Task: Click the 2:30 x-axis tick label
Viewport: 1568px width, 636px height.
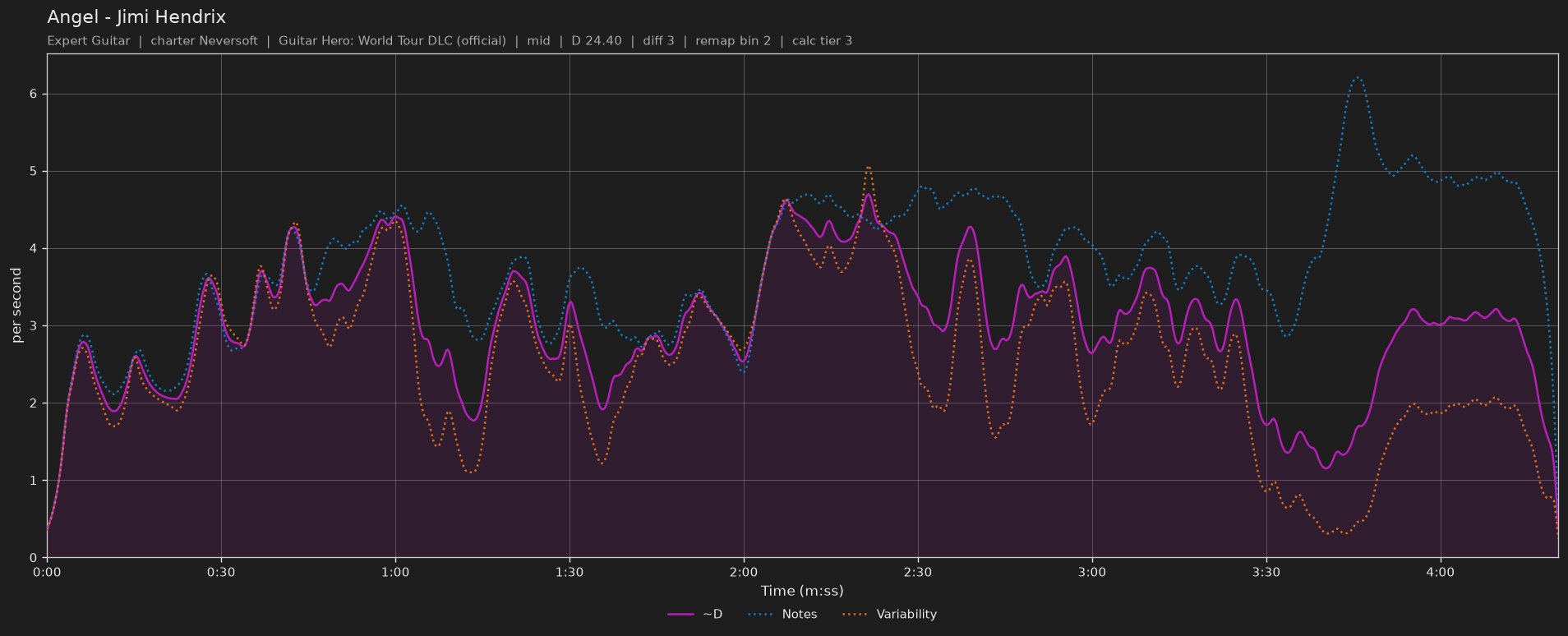Action: [918, 572]
